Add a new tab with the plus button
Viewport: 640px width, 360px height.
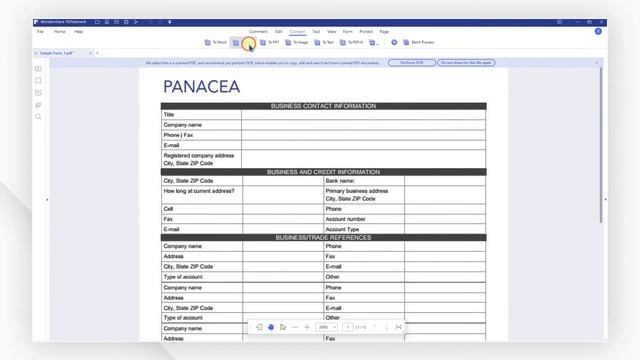click(x=98, y=53)
